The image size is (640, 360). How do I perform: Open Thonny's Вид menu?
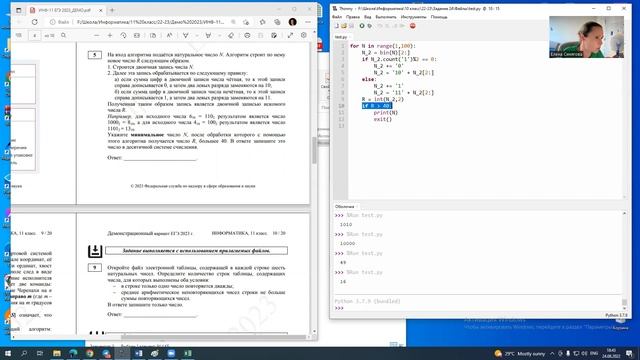[x=367, y=17]
